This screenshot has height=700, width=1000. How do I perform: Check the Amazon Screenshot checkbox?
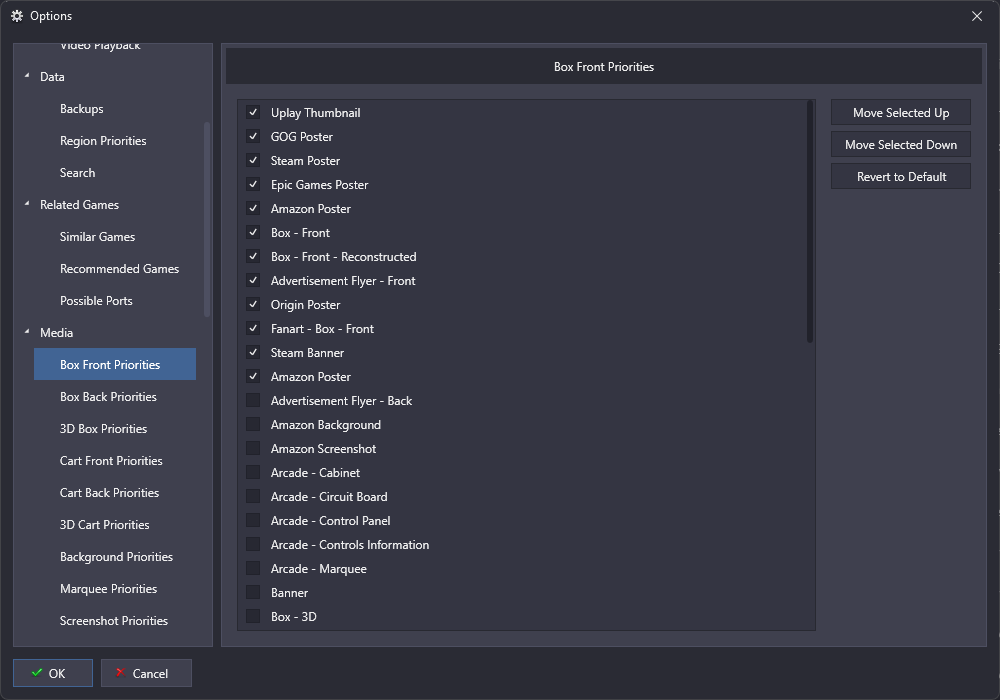pos(253,448)
